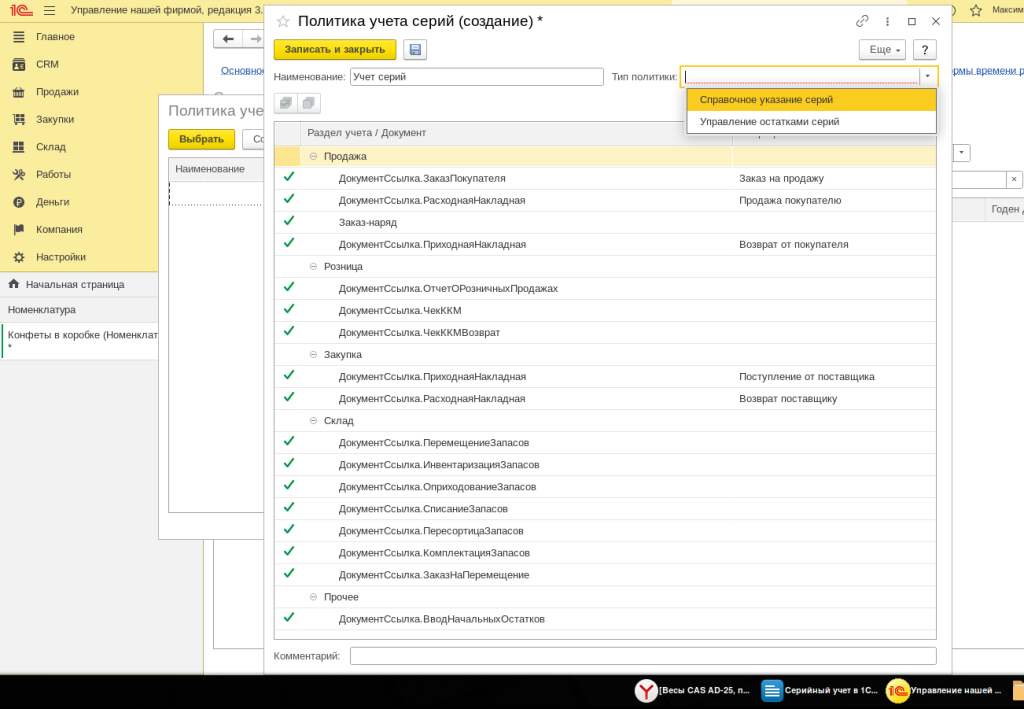This screenshot has height=709, width=1024.
Task: Open the three-dots menu in dialog header
Action: pyautogui.click(x=887, y=22)
